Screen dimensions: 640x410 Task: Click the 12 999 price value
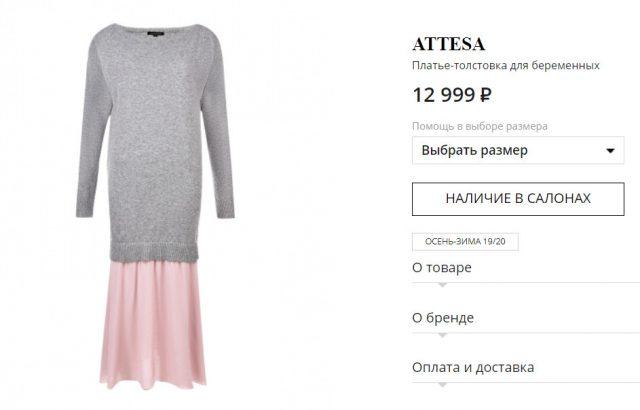tap(444, 95)
